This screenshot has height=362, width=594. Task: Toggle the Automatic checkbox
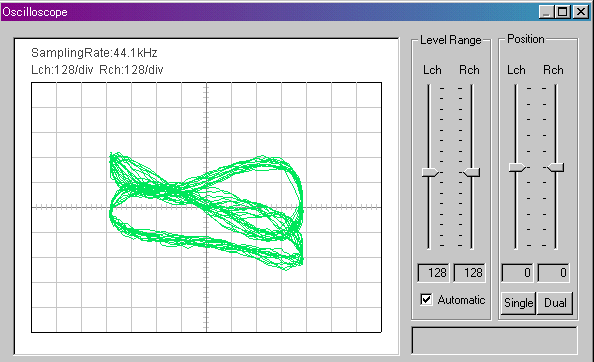[x=426, y=300]
